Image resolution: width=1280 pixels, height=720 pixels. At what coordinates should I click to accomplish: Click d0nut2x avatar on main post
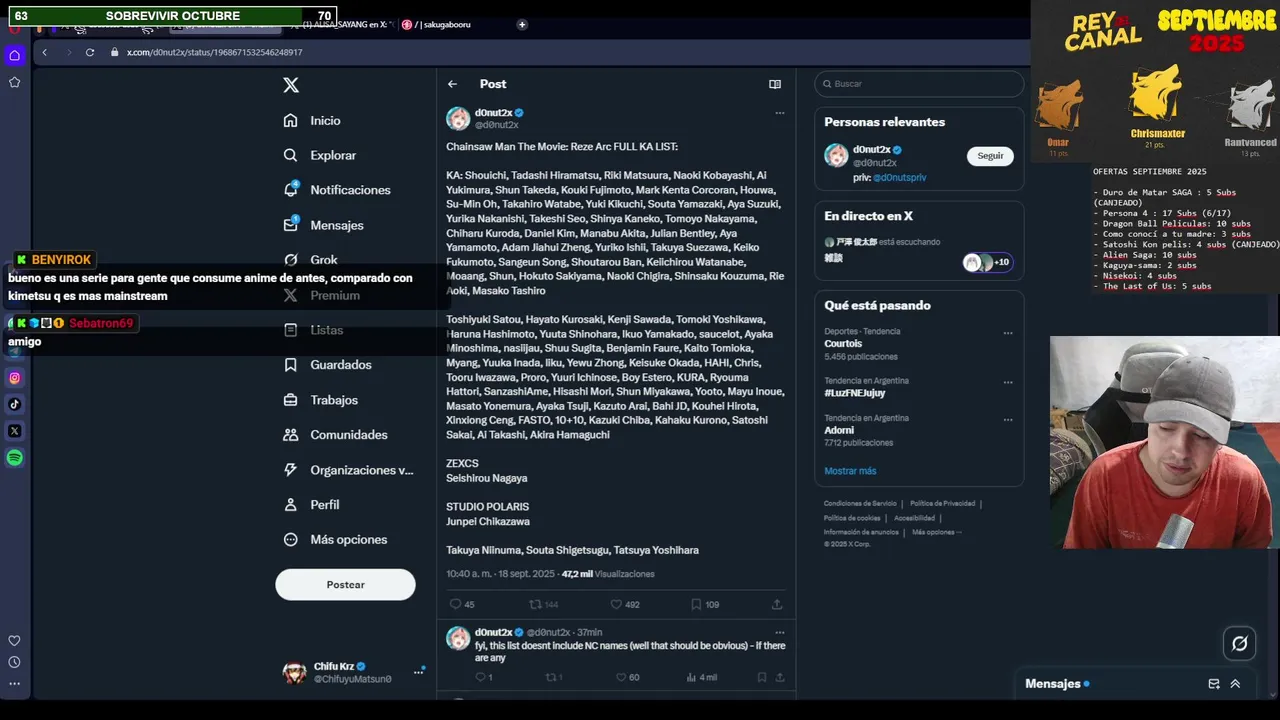tap(458, 119)
